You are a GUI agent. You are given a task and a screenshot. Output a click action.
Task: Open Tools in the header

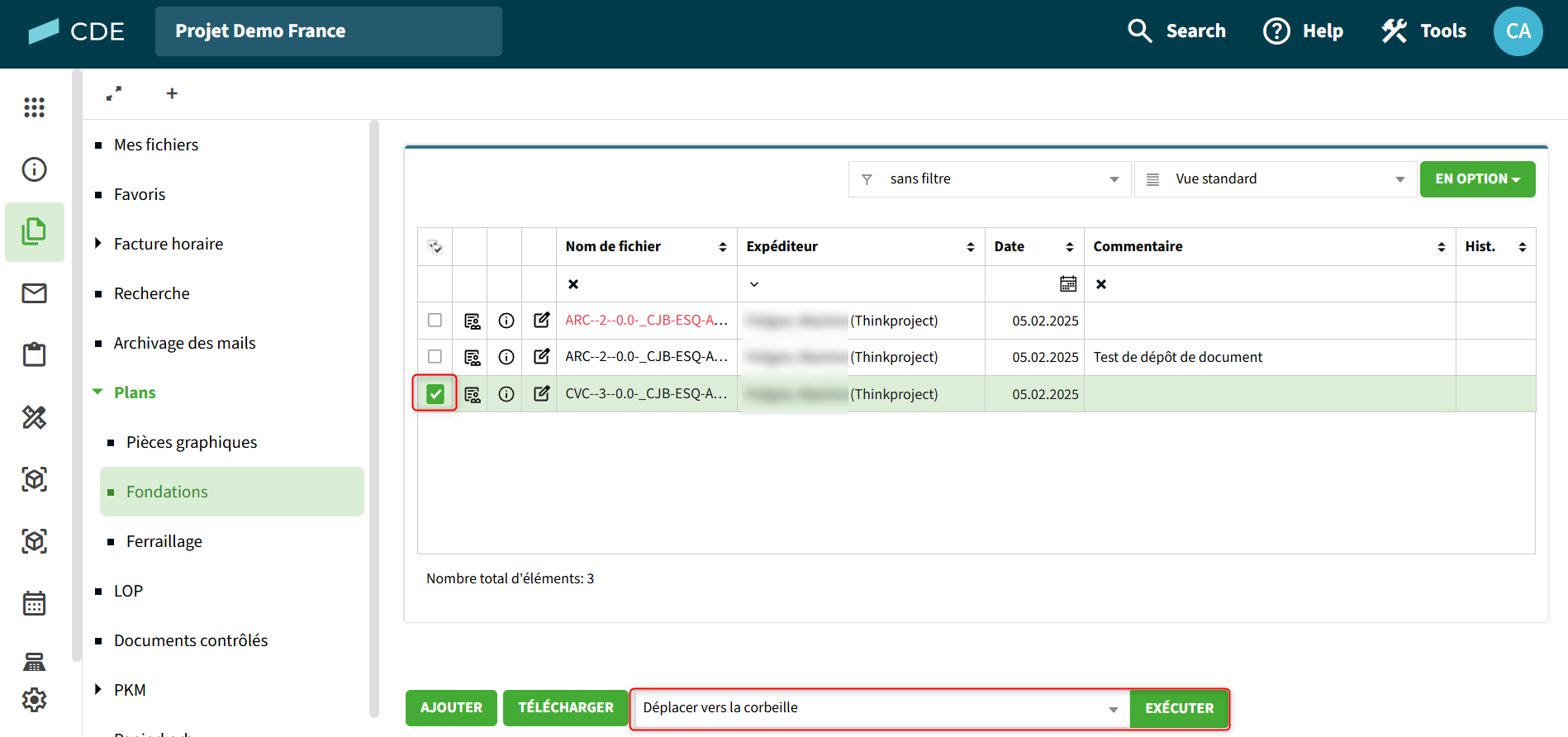click(1423, 31)
